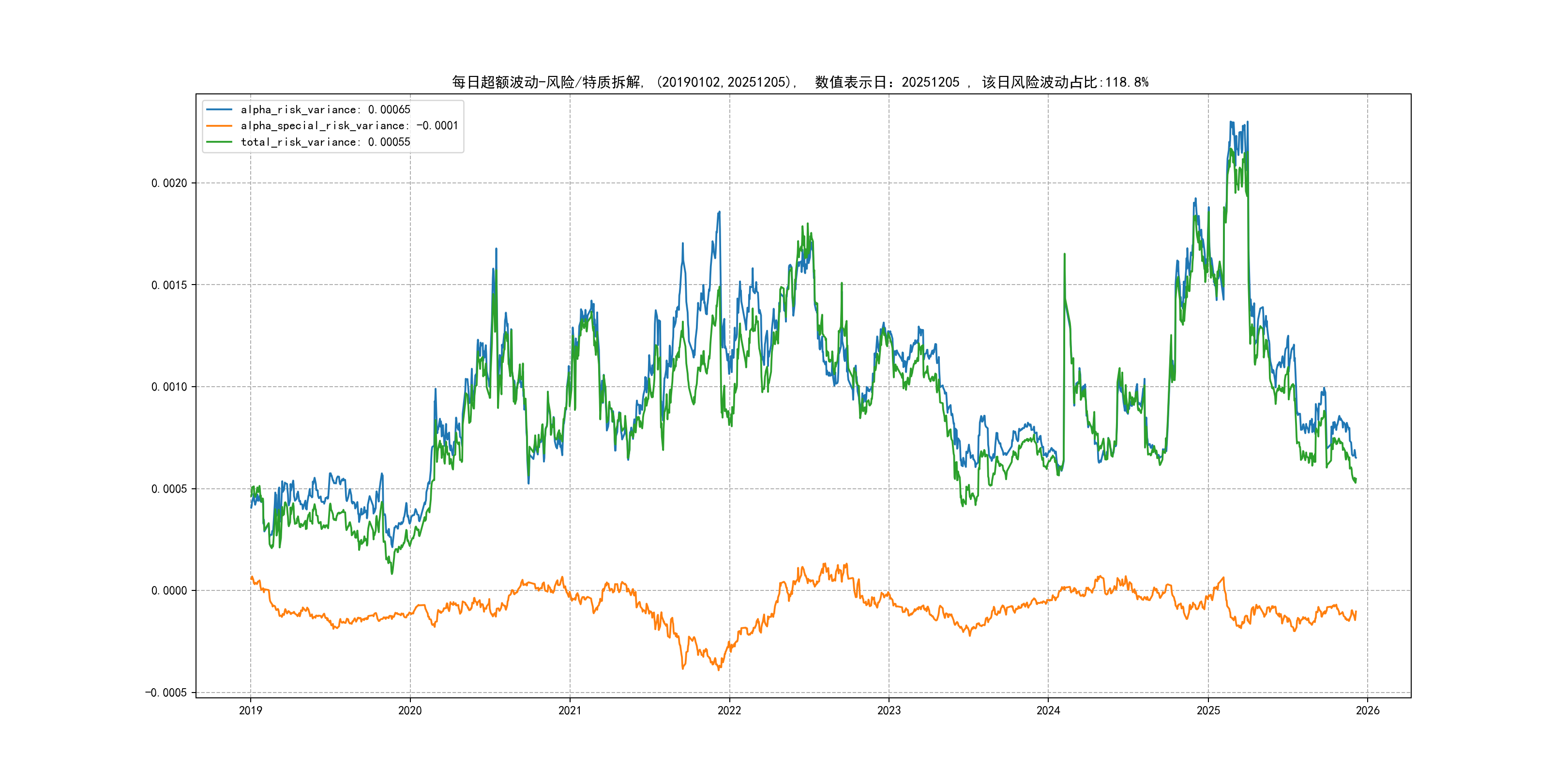
Task: Select the alpha_special_risk_variance: -0.0001 legend label
Action: [349, 125]
